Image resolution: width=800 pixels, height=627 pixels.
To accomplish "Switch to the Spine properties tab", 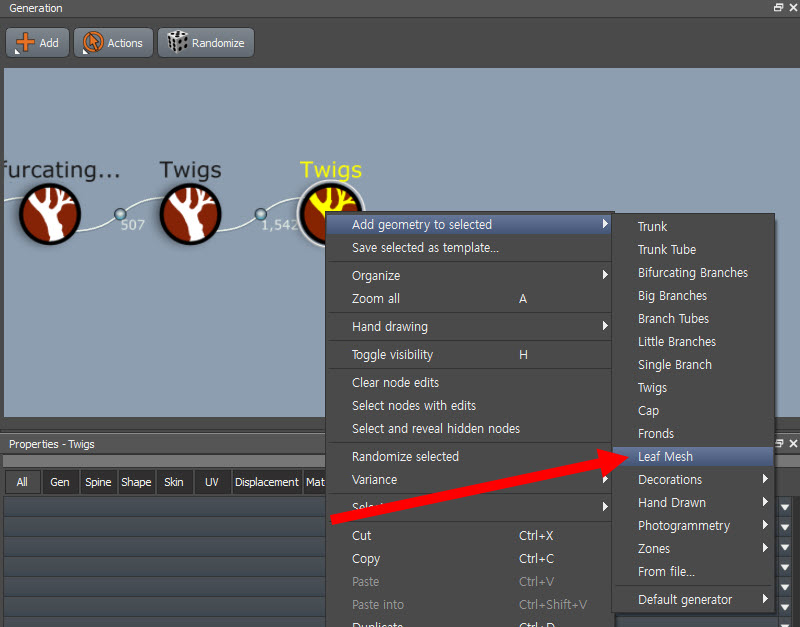I will coord(98,482).
